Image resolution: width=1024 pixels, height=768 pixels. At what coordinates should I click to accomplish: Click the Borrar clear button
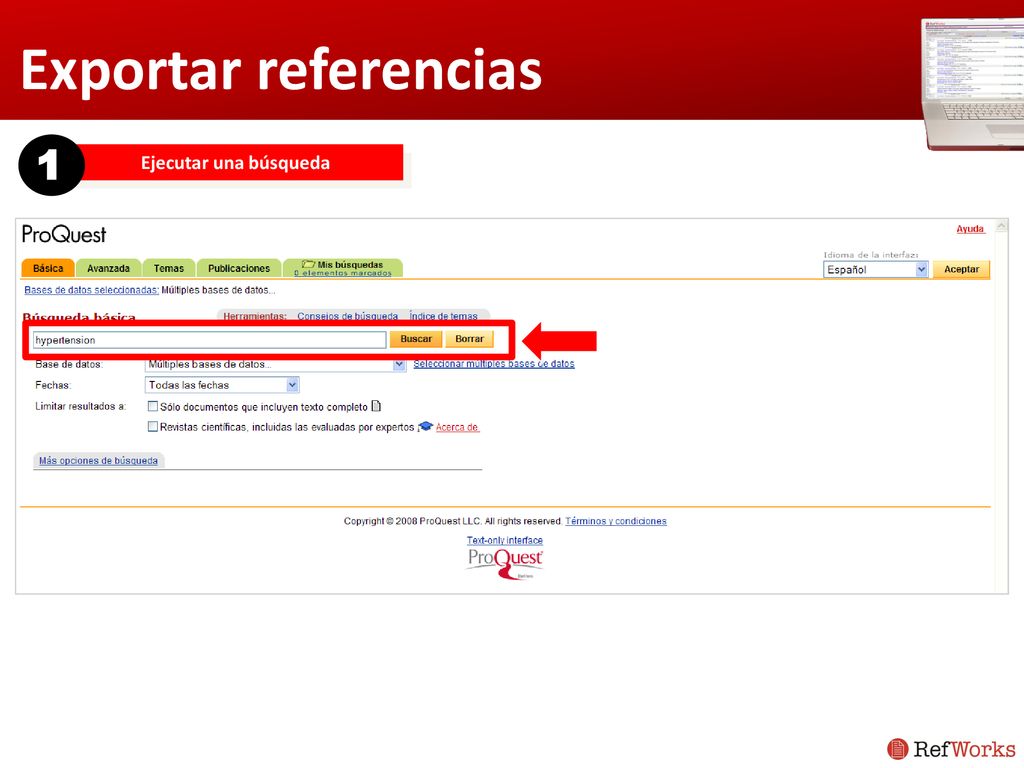[x=470, y=339]
